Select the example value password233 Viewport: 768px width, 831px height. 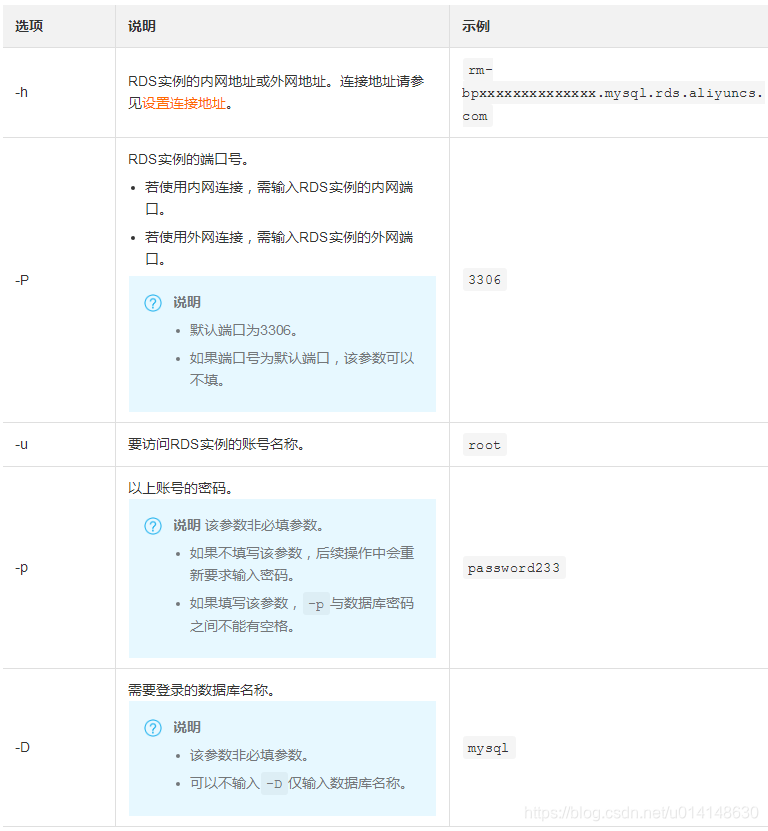coord(514,568)
